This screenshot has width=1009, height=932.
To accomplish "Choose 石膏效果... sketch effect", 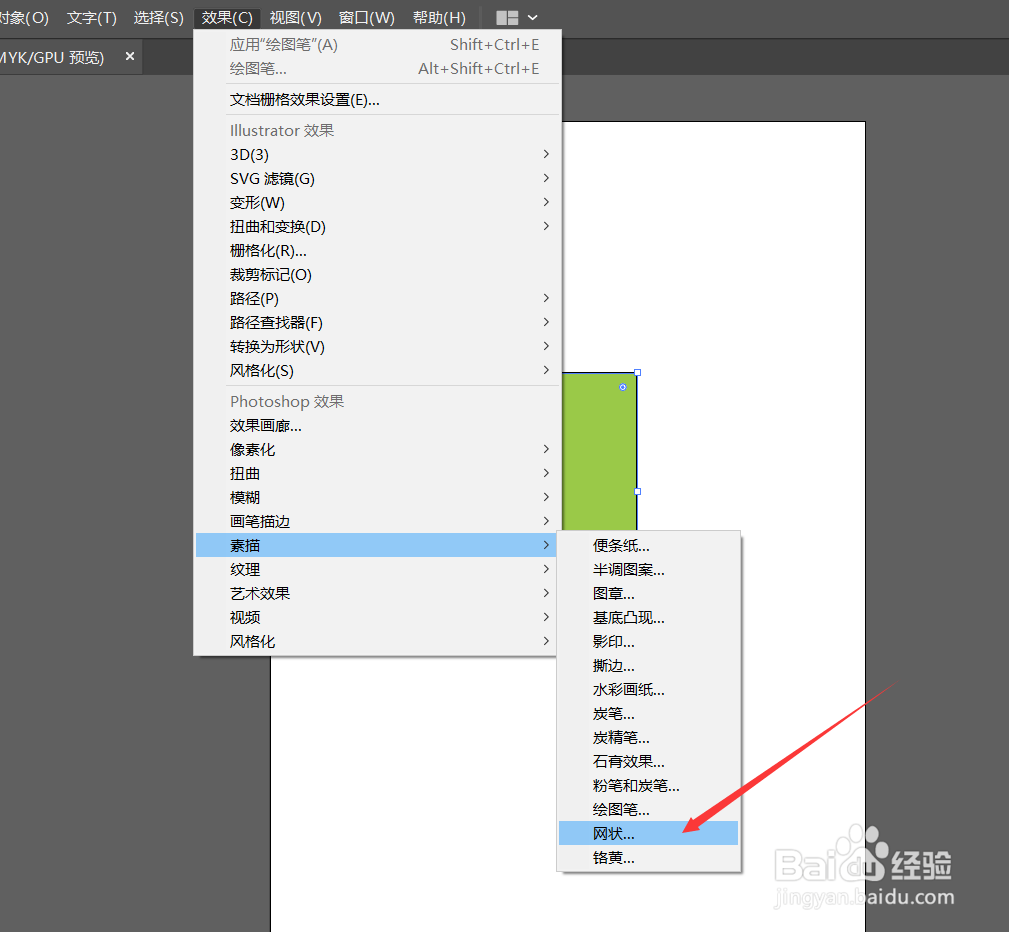I will [x=649, y=761].
